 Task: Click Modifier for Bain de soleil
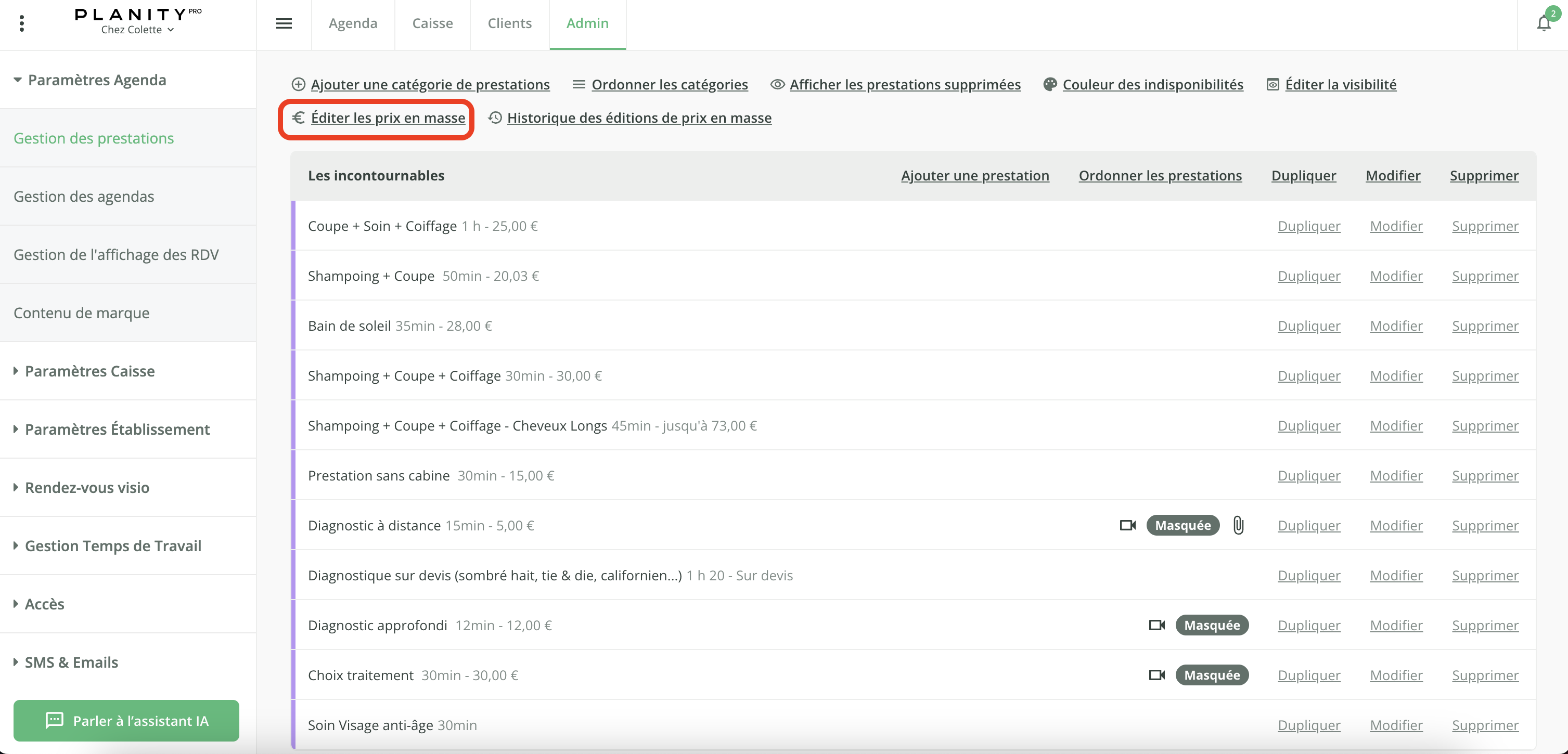[x=1396, y=326]
